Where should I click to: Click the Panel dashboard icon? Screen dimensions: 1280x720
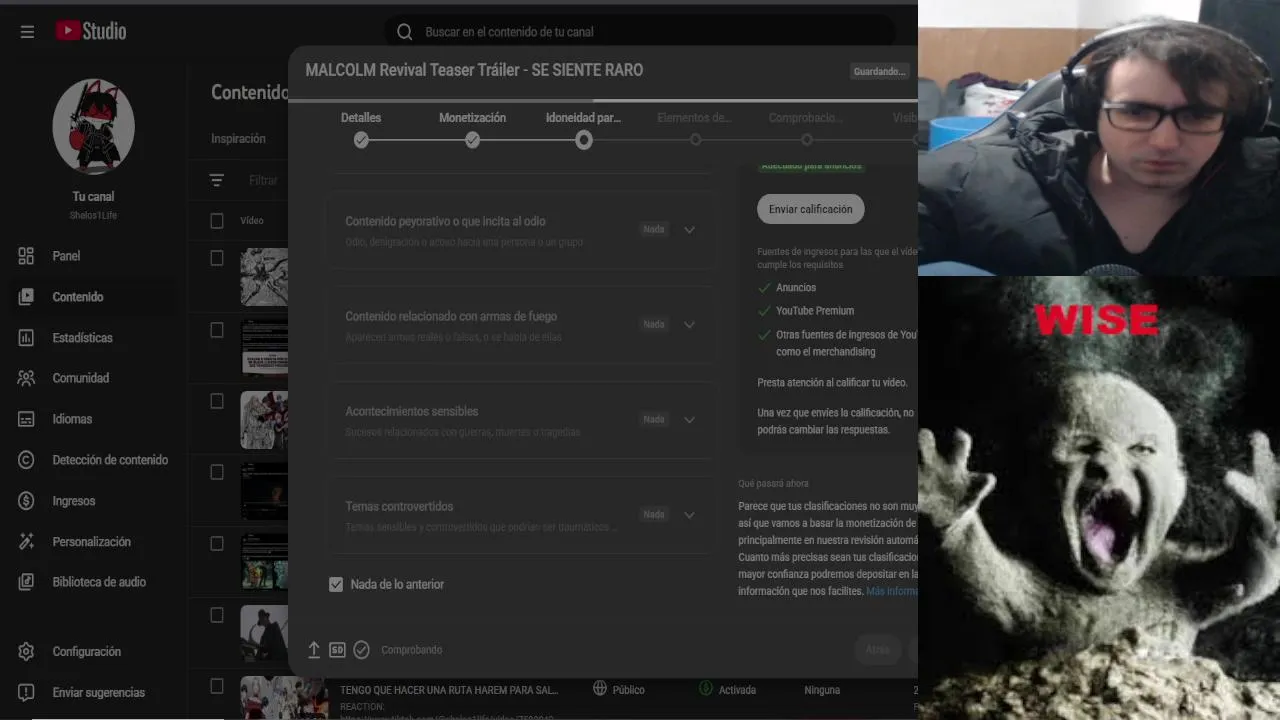(26, 256)
